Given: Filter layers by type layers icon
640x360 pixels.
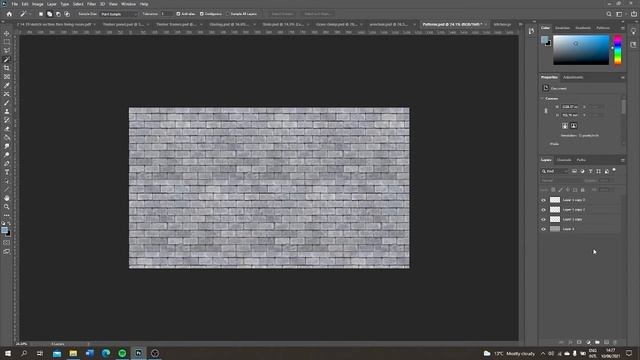Looking at the screenshot, I should click(590, 171).
